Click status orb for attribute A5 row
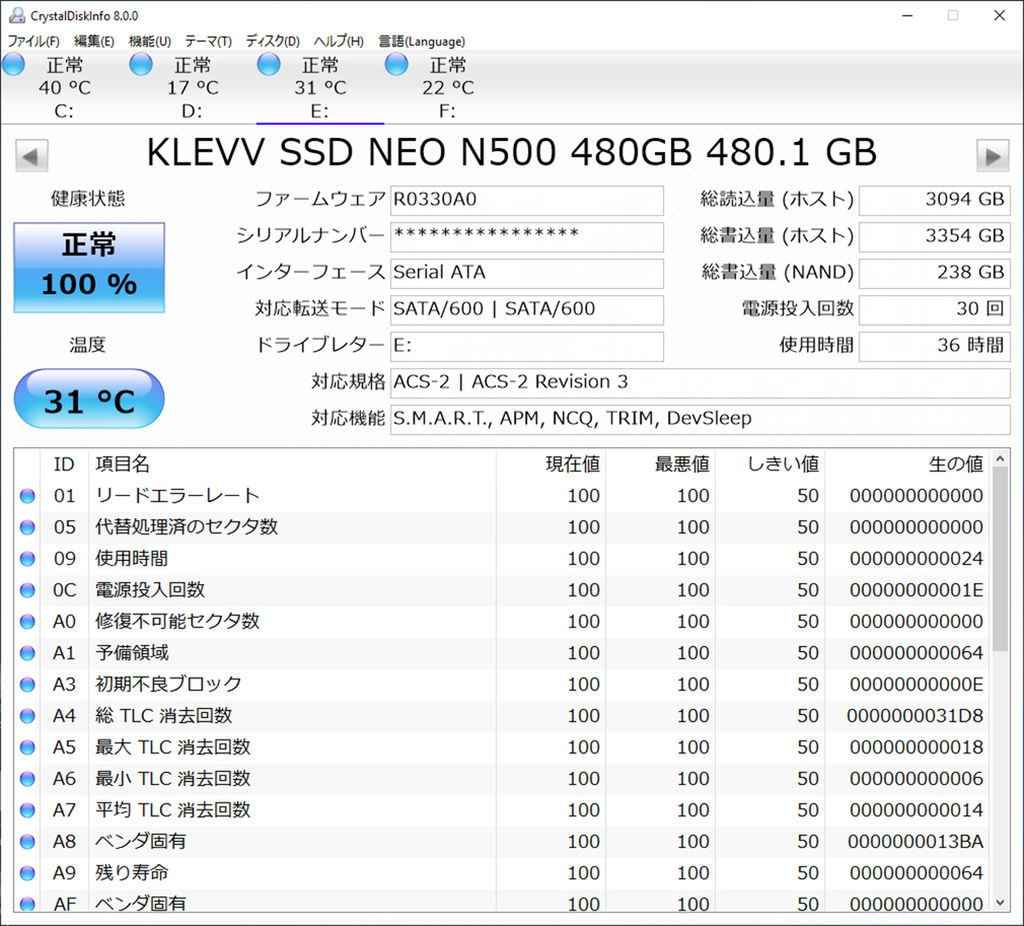Viewport: 1024px width, 926px height. click(x=27, y=747)
